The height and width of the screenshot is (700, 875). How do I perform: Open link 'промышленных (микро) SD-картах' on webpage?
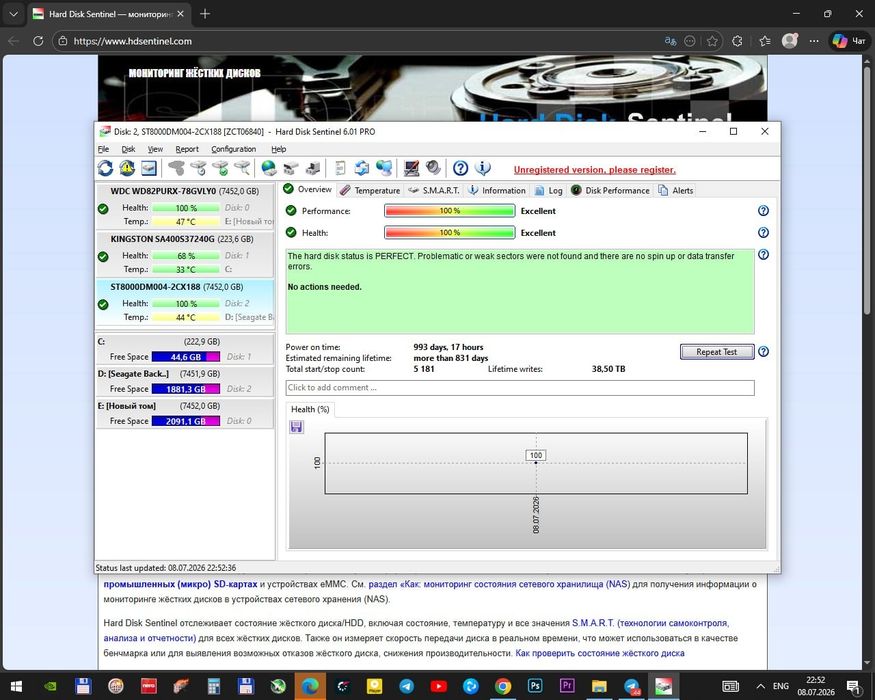click(x=180, y=584)
